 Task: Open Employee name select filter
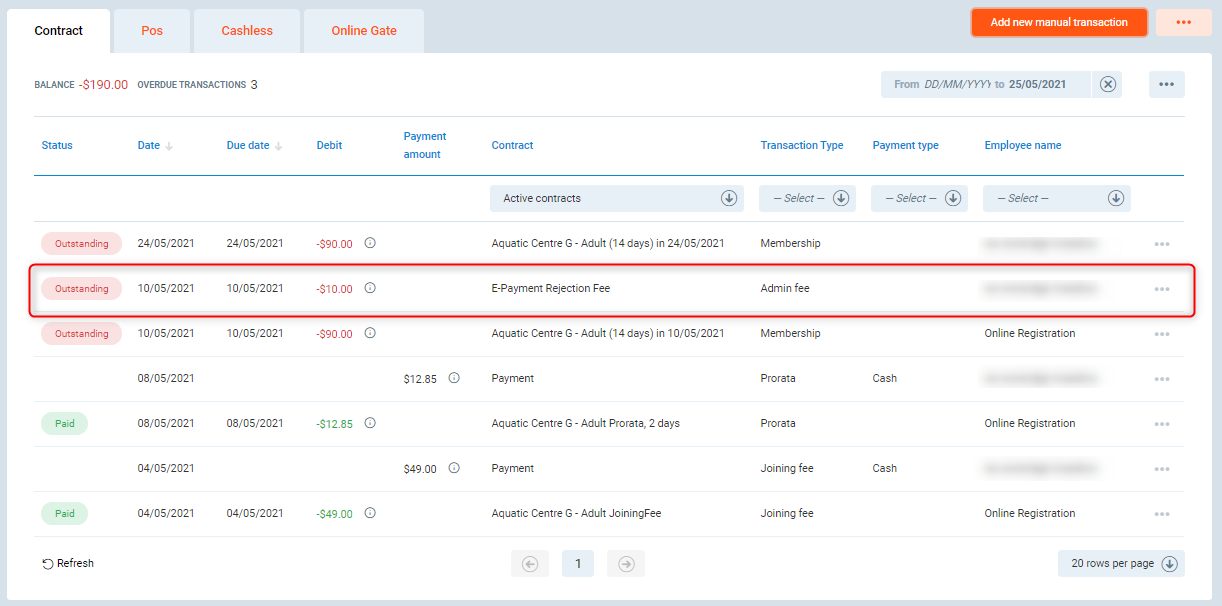pos(1056,198)
